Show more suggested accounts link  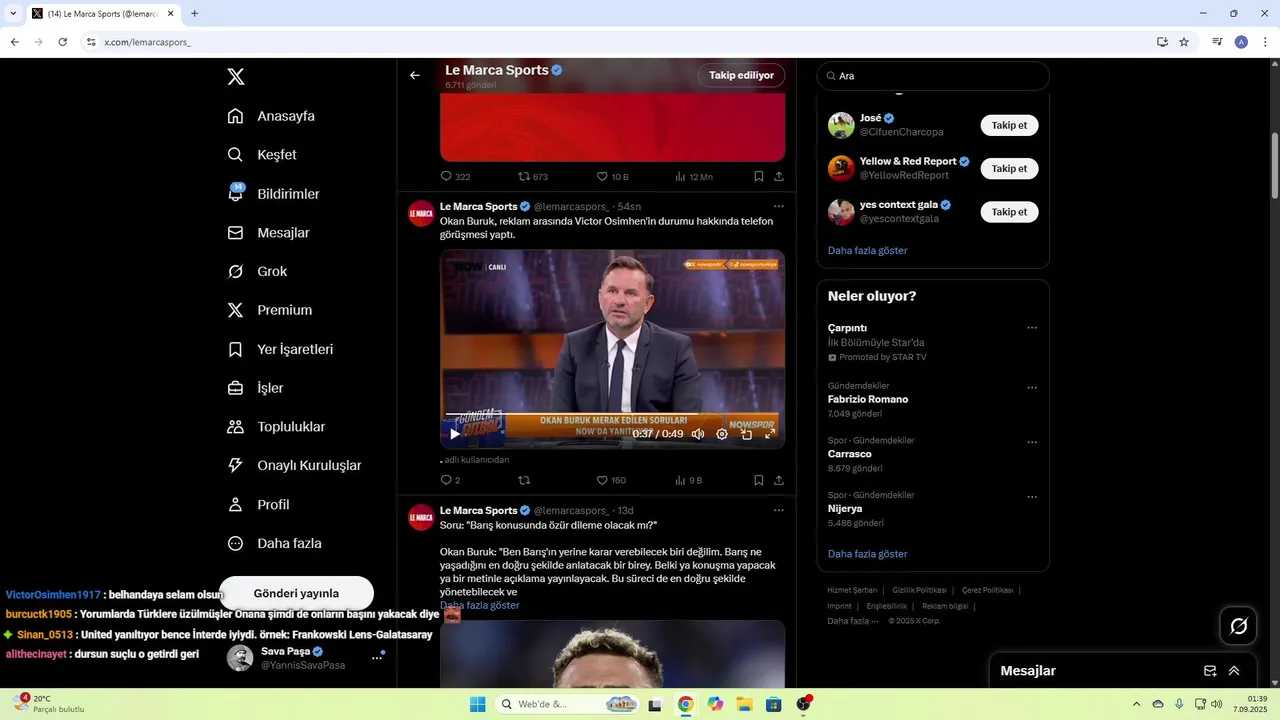tap(867, 251)
